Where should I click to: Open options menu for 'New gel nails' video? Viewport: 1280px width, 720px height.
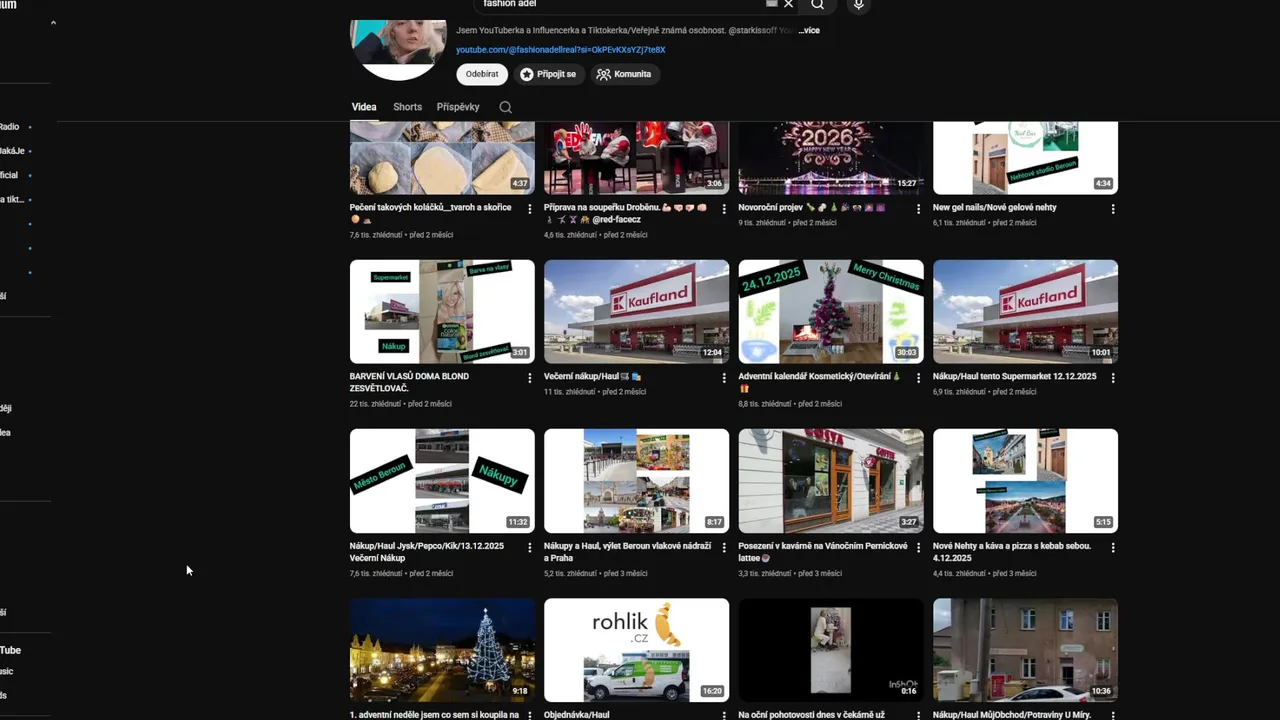point(1113,209)
